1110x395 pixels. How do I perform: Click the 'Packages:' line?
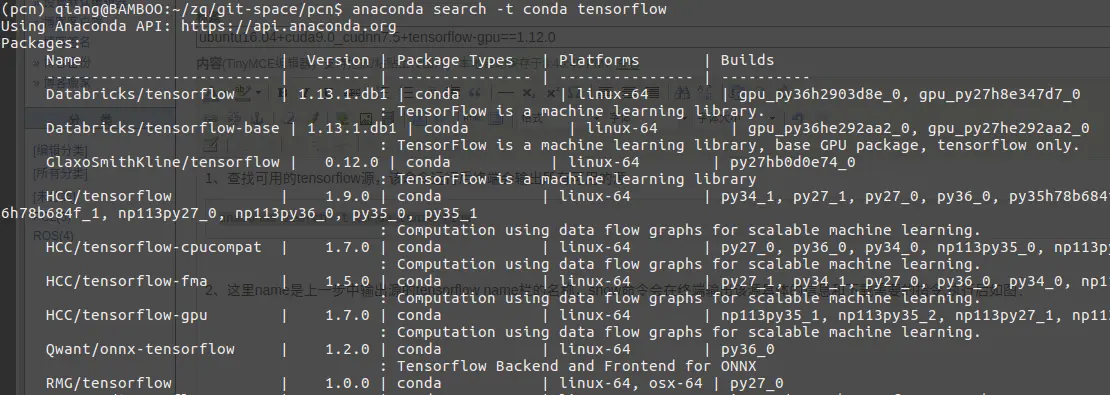(x=41, y=43)
